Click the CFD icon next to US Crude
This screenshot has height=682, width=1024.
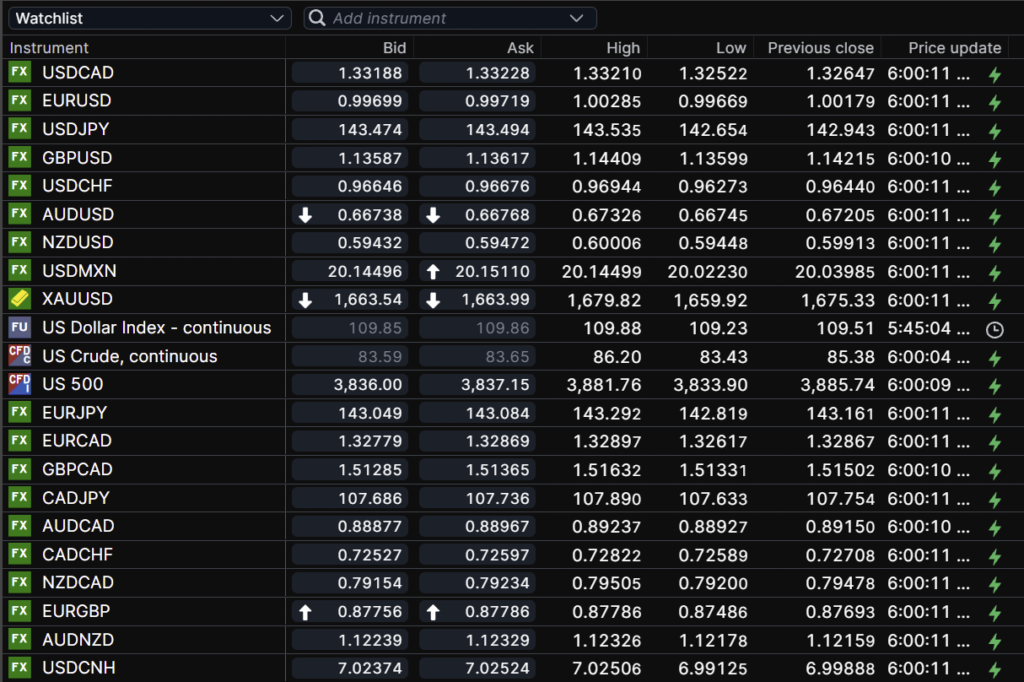[x=19, y=356]
